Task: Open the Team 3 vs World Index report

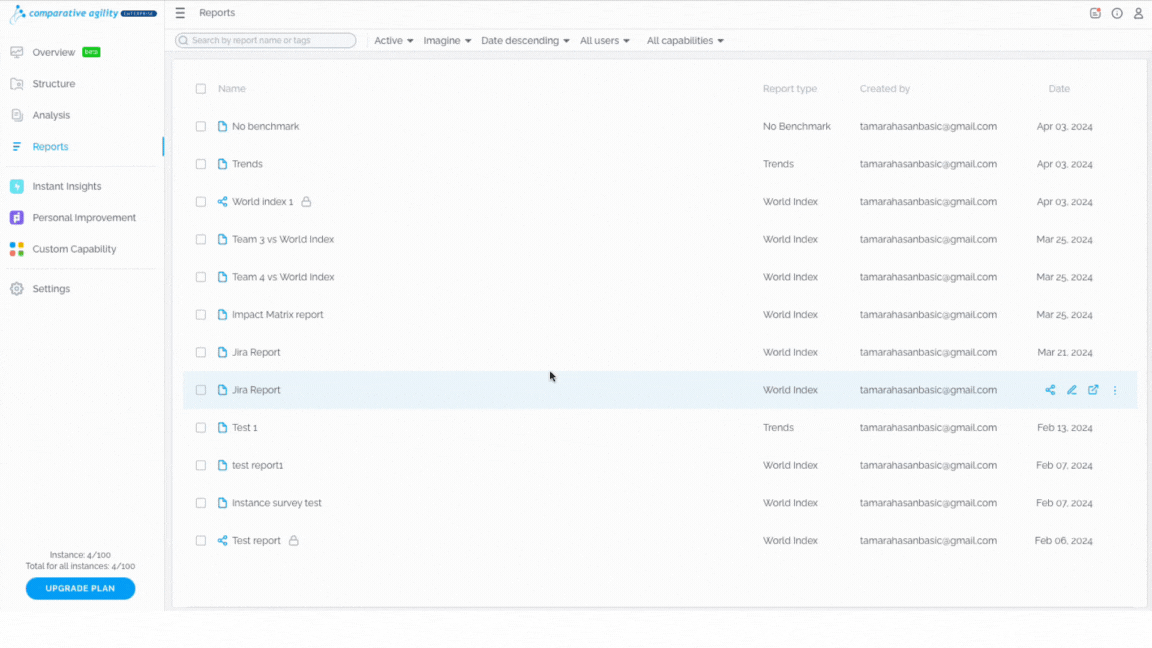Action: coord(283,240)
